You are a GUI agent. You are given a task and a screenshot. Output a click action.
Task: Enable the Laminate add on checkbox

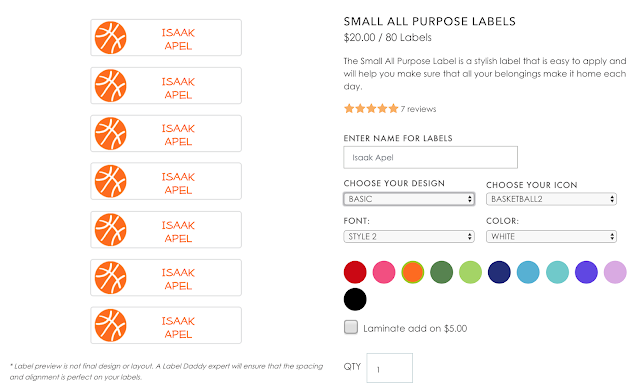[351, 327]
